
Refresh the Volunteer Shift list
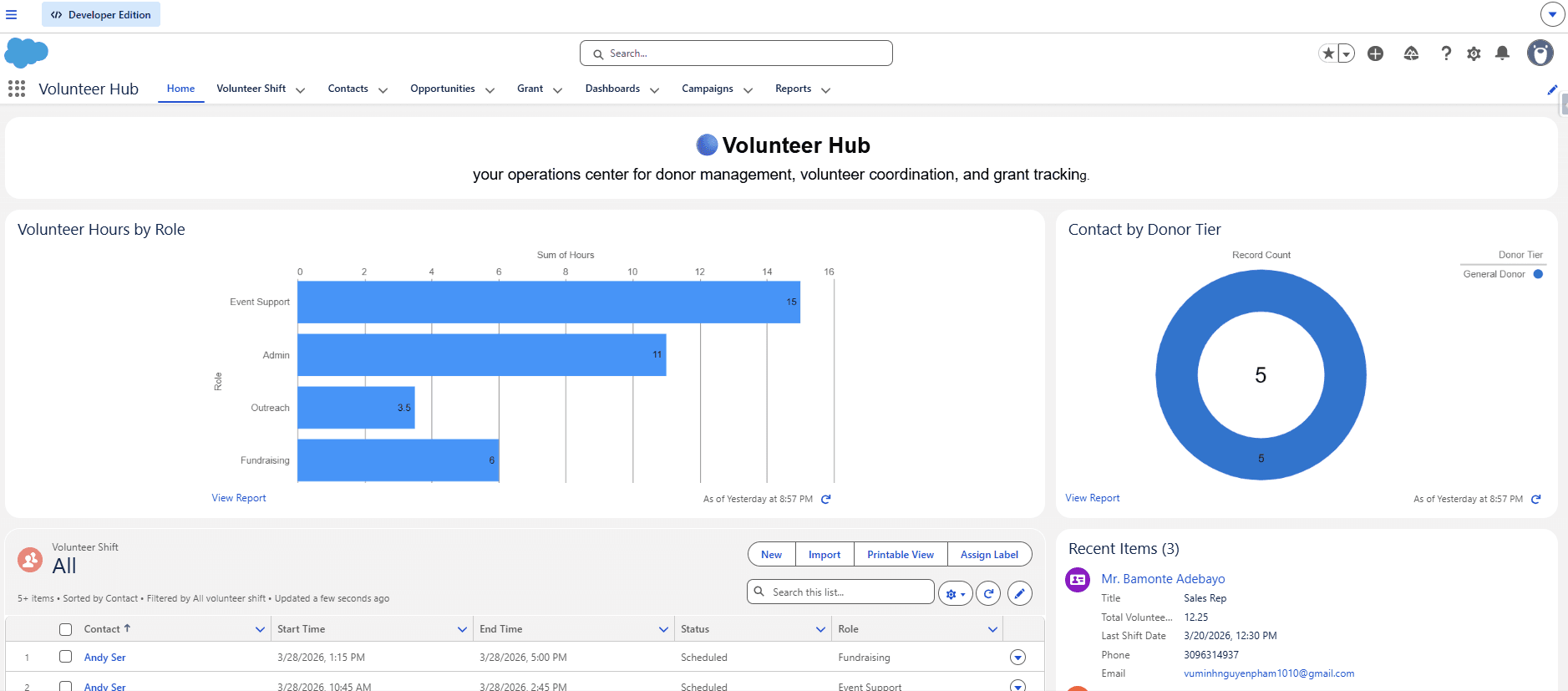[x=988, y=593]
